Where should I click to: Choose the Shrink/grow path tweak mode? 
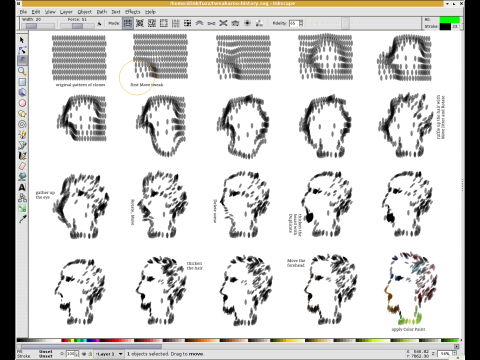[211, 23]
